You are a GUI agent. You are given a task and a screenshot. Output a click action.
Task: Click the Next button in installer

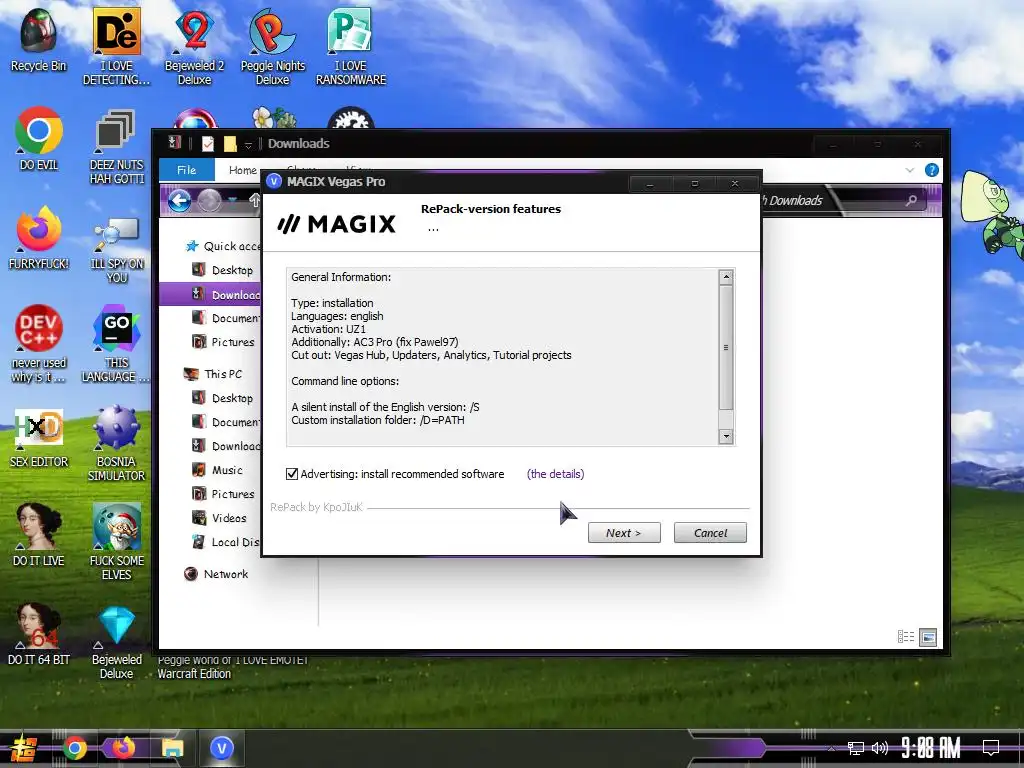coord(624,533)
